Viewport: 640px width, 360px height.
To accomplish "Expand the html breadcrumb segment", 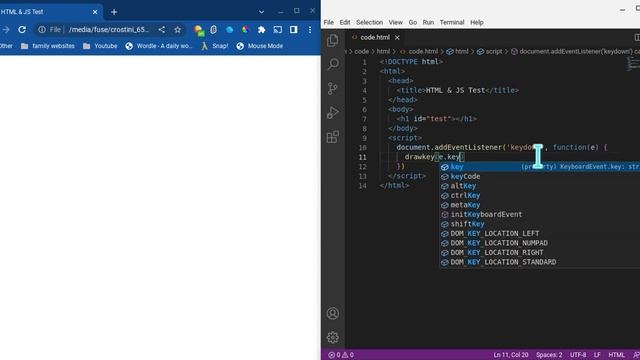I will coord(457,51).
